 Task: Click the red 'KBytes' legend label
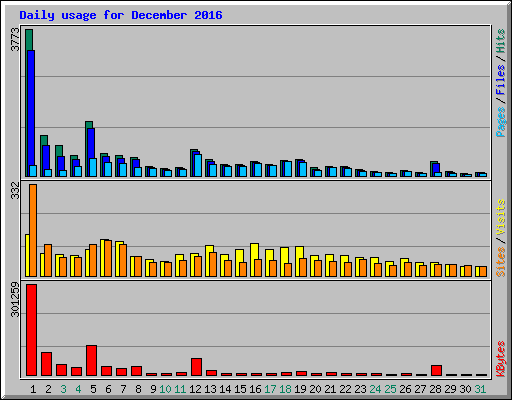(x=500, y=359)
